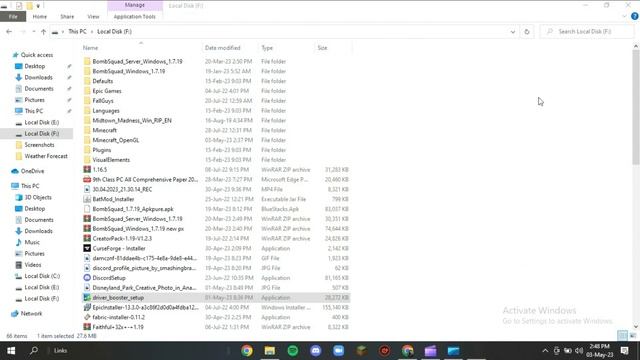Open the Application Tools tab

coord(135,17)
